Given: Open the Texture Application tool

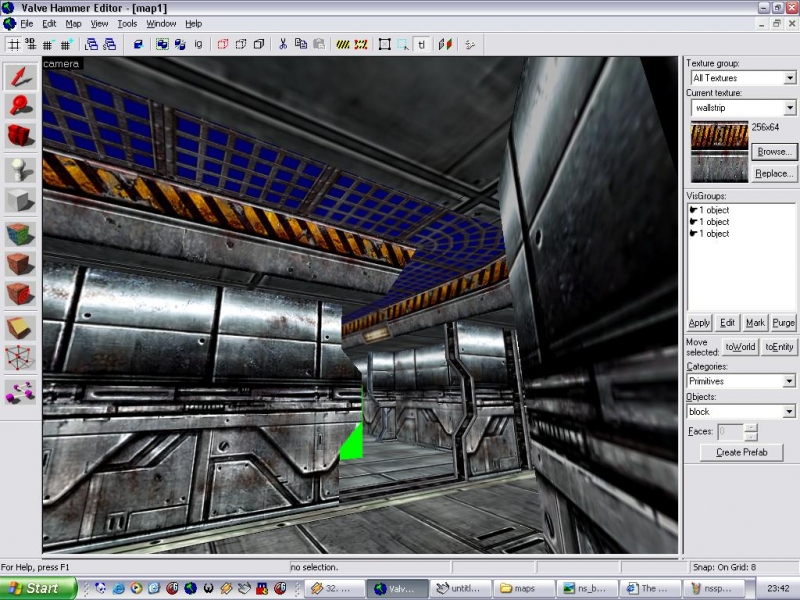Looking at the screenshot, I should (20, 235).
